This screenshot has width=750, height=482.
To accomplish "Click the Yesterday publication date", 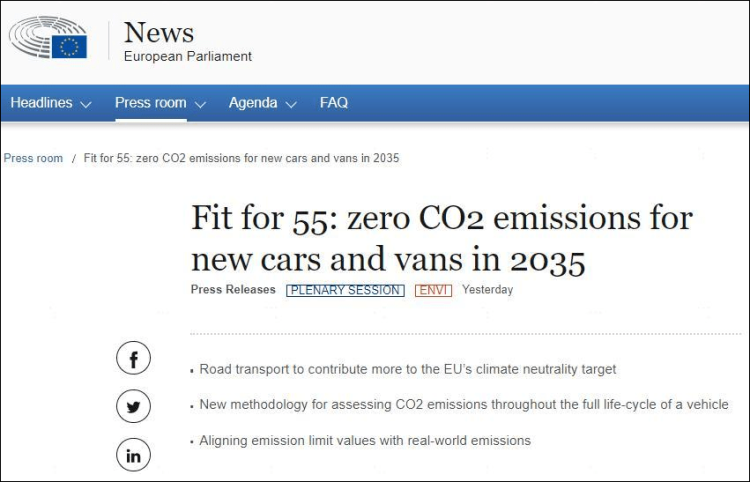I will 487,290.
